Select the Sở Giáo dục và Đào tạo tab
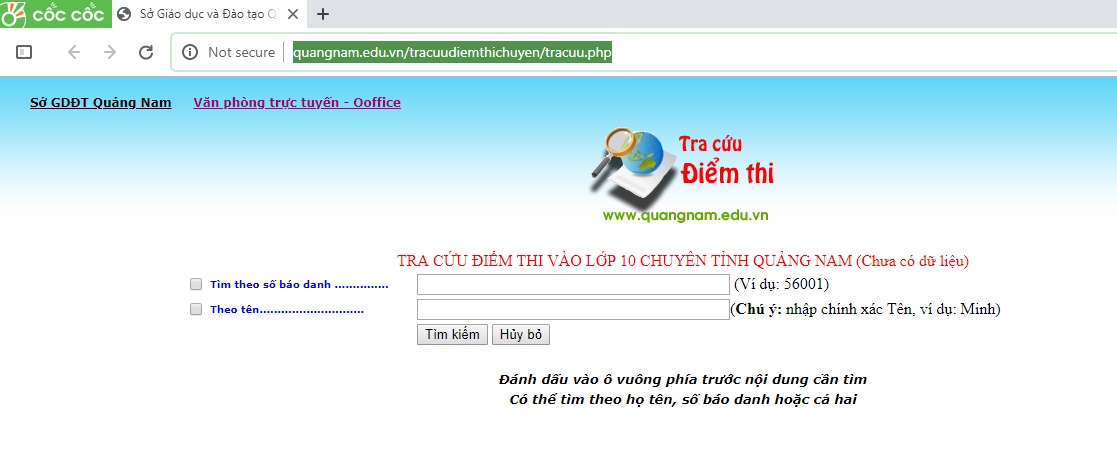1117x471 pixels. coord(209,14)
